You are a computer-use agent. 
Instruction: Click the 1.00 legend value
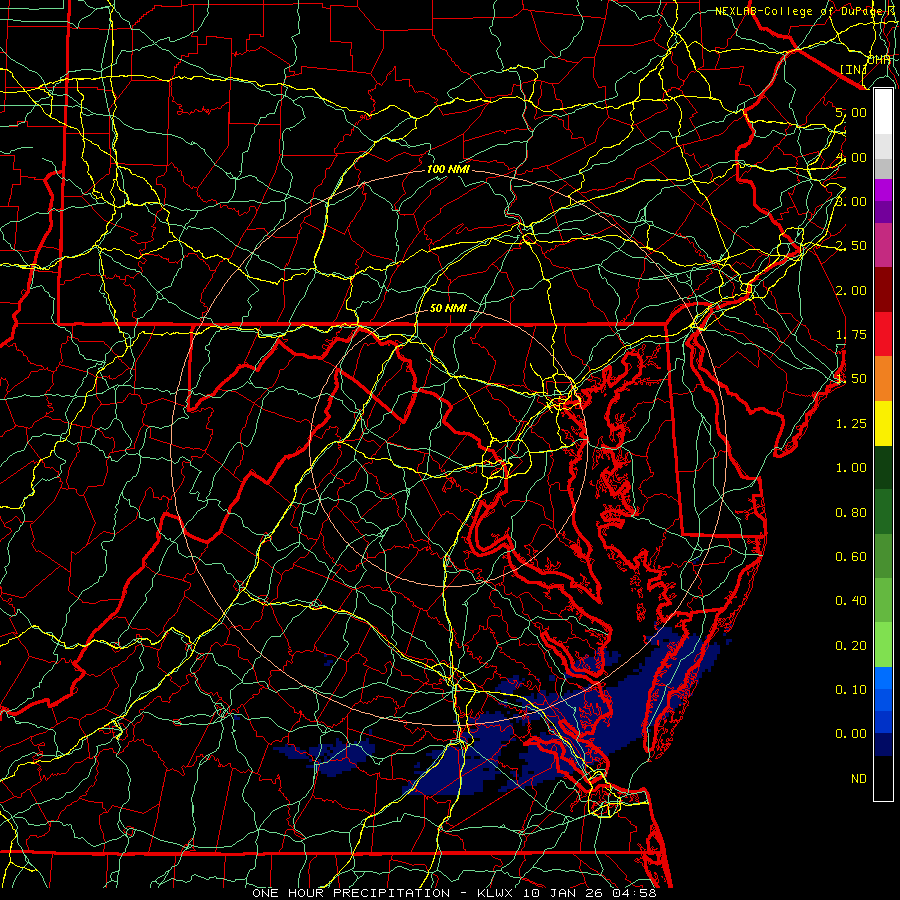tap(851, 468)
